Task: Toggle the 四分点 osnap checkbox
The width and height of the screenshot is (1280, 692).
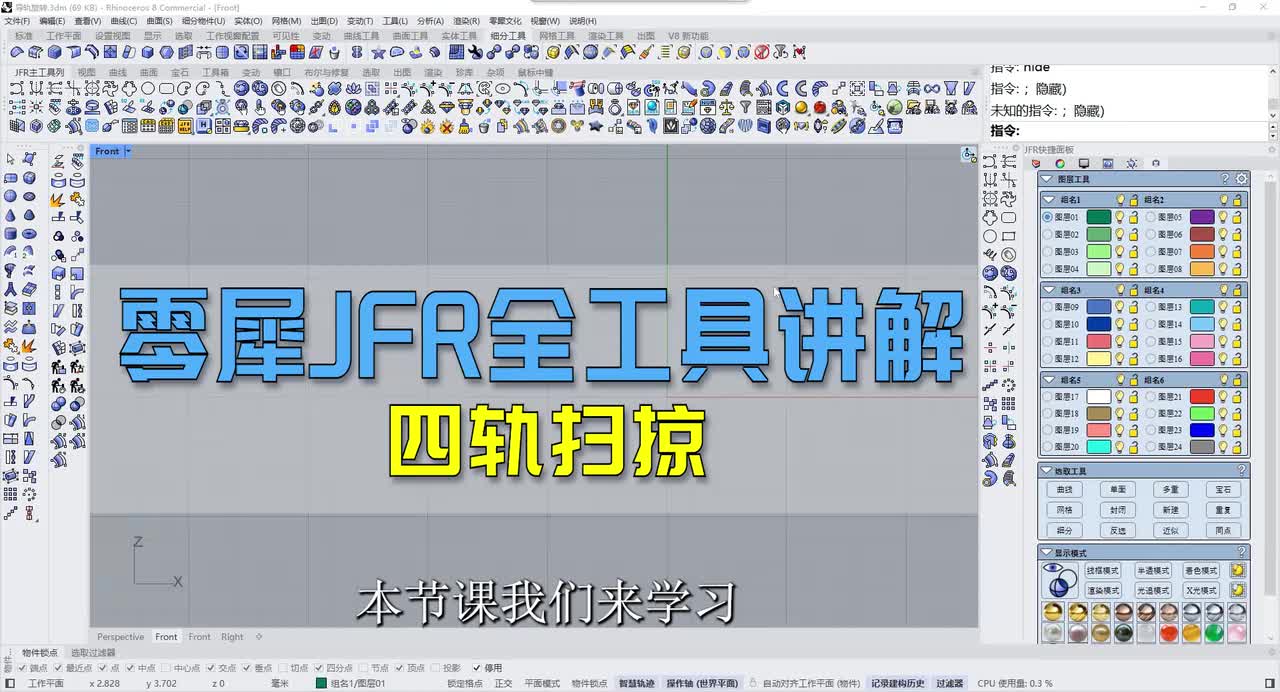Action: click(x=319, y=668)
